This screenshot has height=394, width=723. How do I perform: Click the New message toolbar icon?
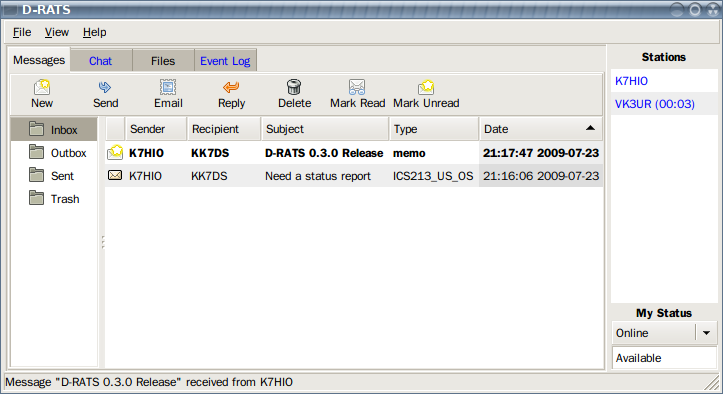click(42, 87)
